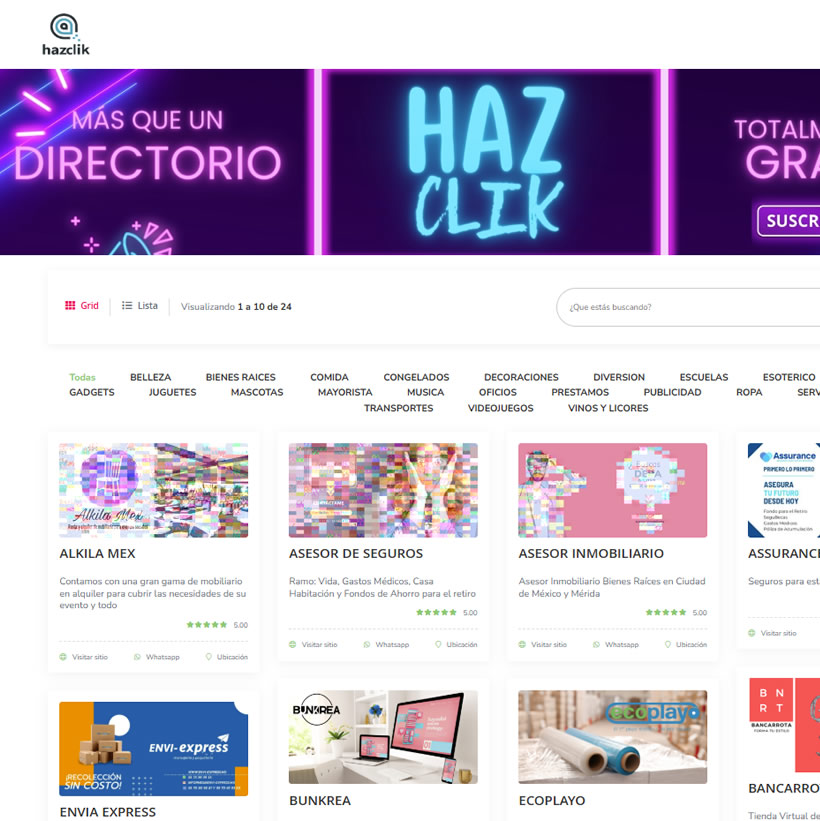Click Ubicación pin icon on Alkila Mex
The image size is (820, 821).
click(209, 657)
